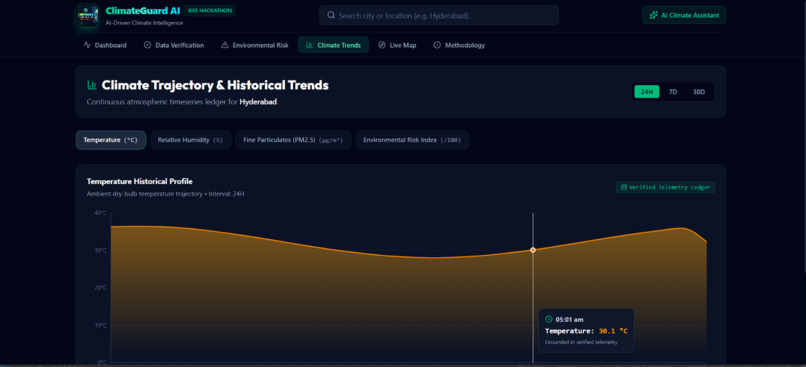Viewport: 806px width, 367px height.
Task: Go to the Live Map tab
Action: coord(397,45)
